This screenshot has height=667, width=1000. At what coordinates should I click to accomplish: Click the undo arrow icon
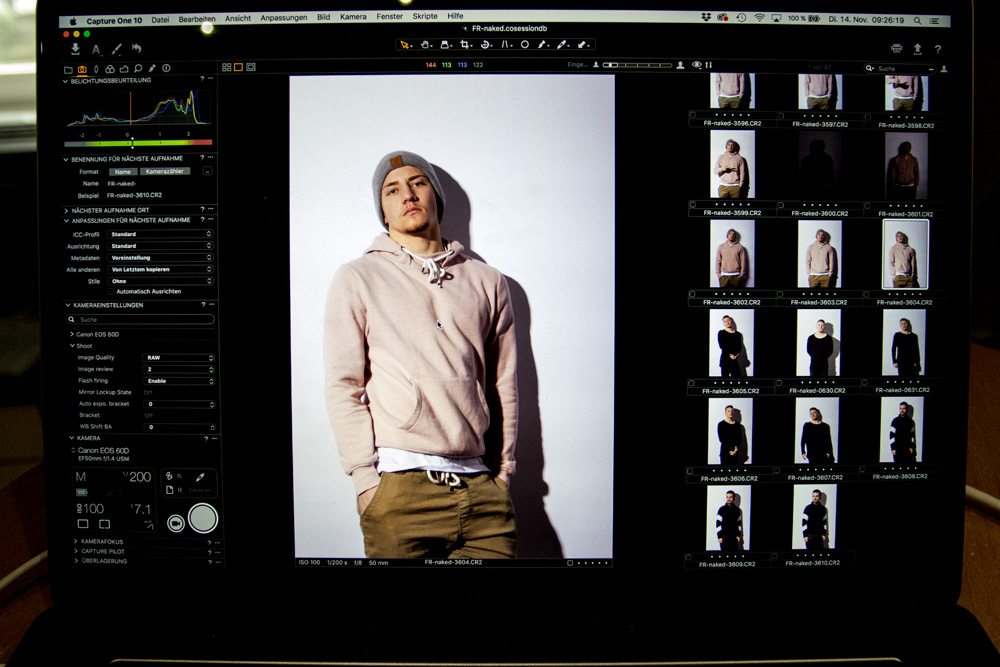136,48
